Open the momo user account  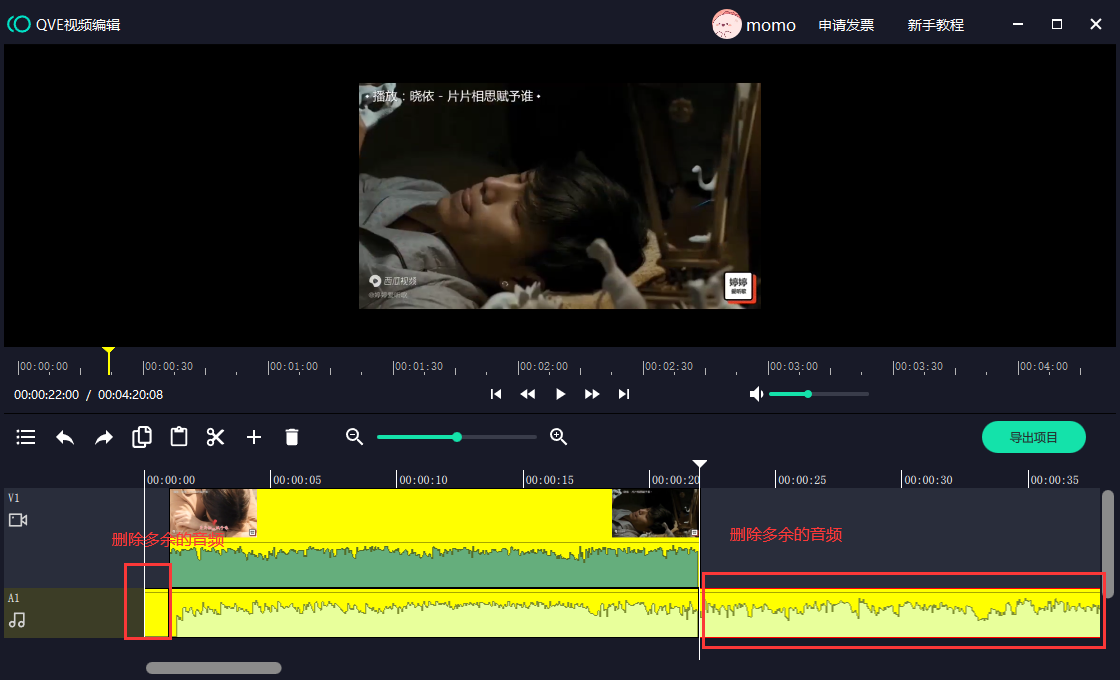point(754,25)
